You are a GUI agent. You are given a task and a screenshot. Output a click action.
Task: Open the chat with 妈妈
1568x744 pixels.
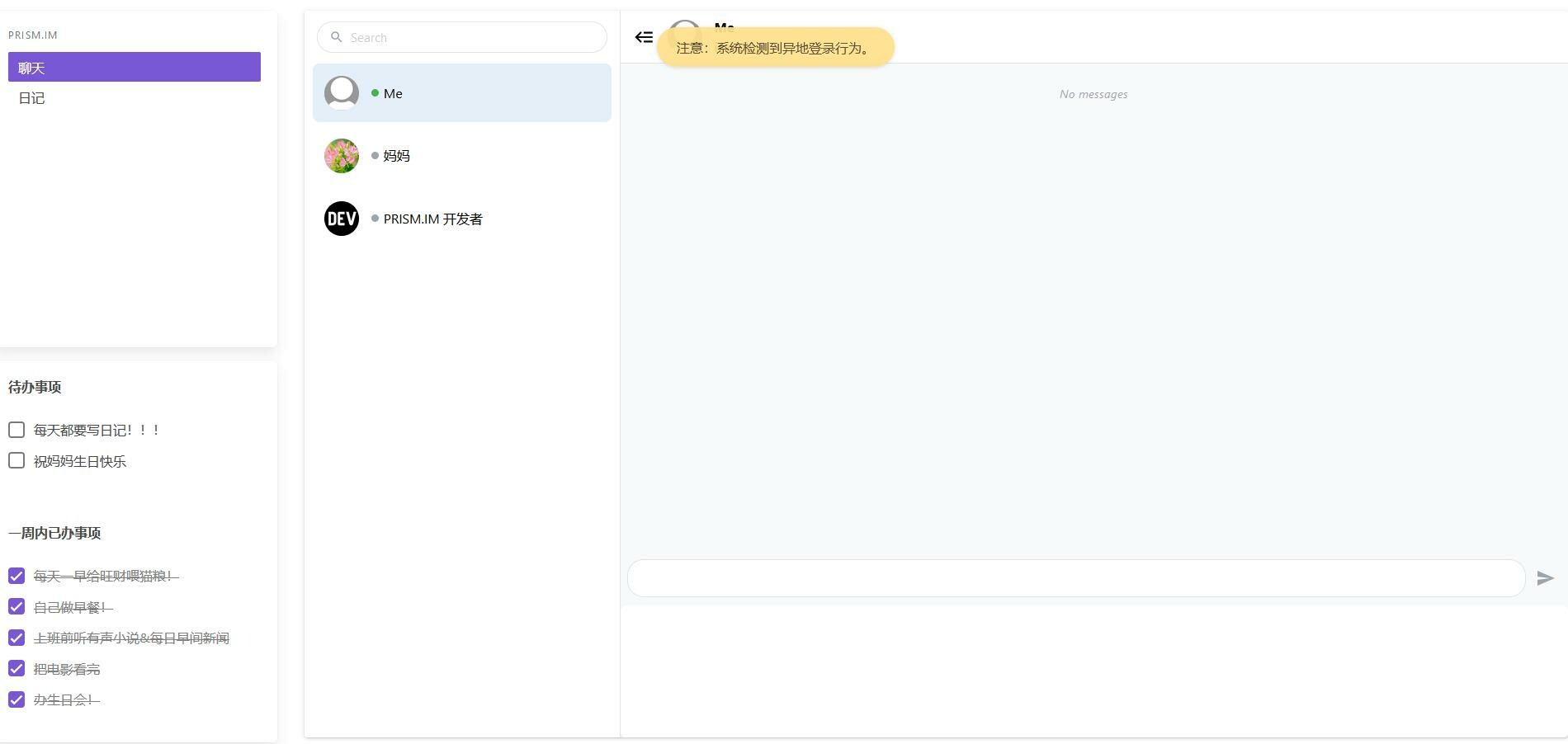click(x=396, y=155)
